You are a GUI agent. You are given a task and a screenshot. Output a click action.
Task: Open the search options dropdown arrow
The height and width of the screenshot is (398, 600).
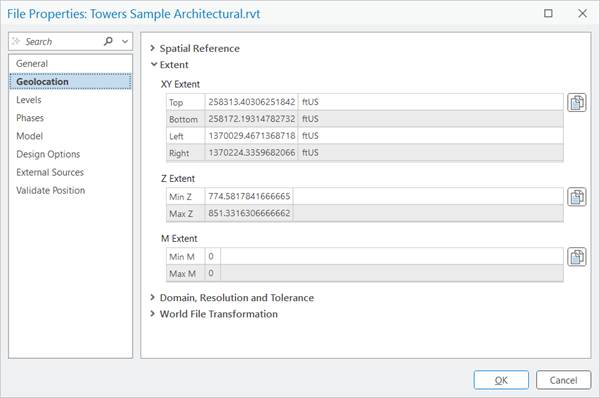click(125, 41)
